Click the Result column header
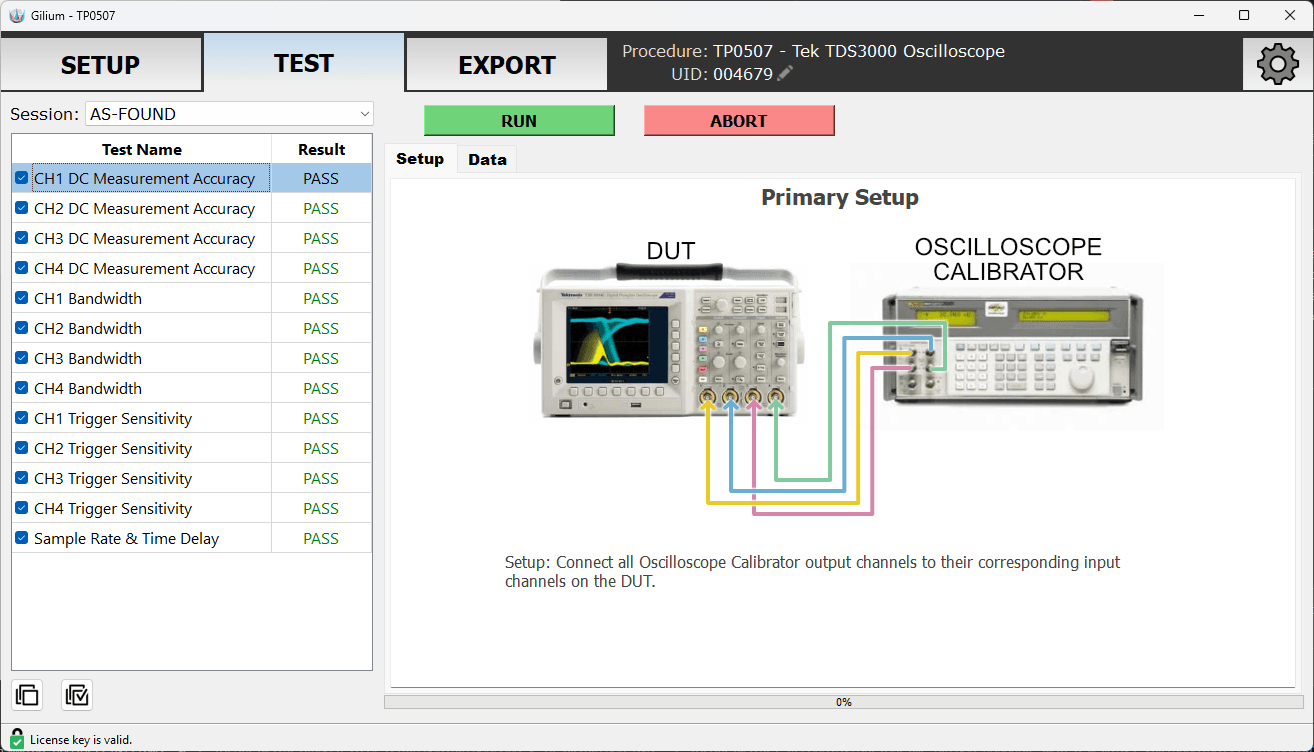Screen dimensions: 1314x752 click(x=322, y=149)
